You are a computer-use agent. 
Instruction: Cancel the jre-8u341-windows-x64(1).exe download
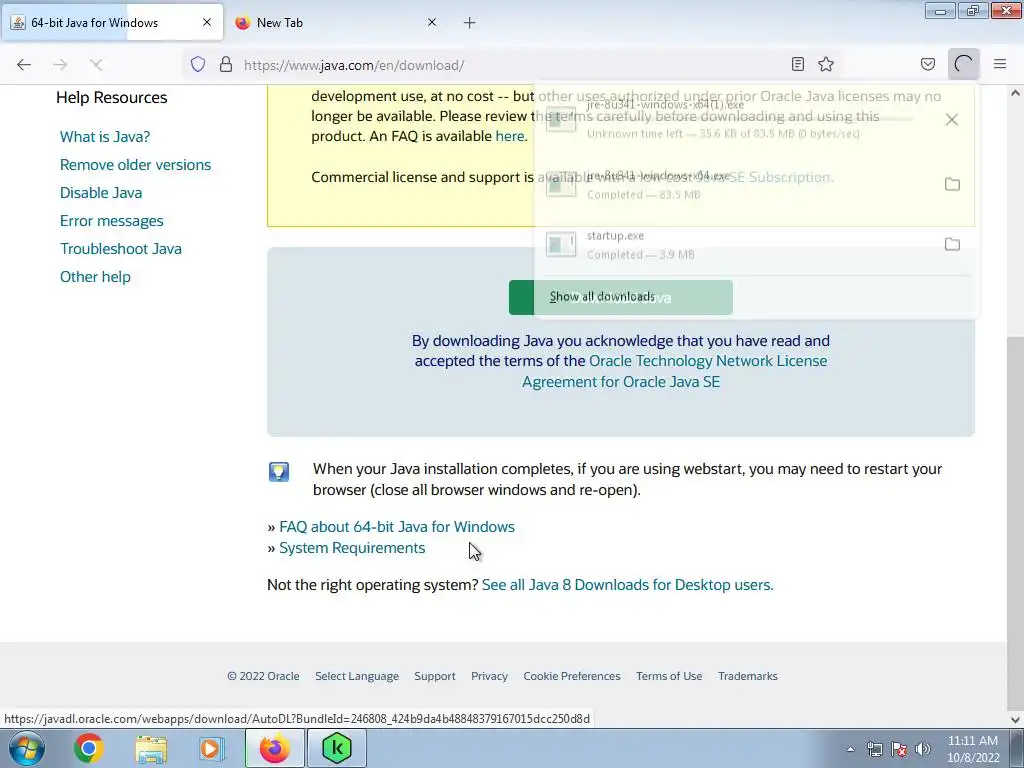pos(952,120)
